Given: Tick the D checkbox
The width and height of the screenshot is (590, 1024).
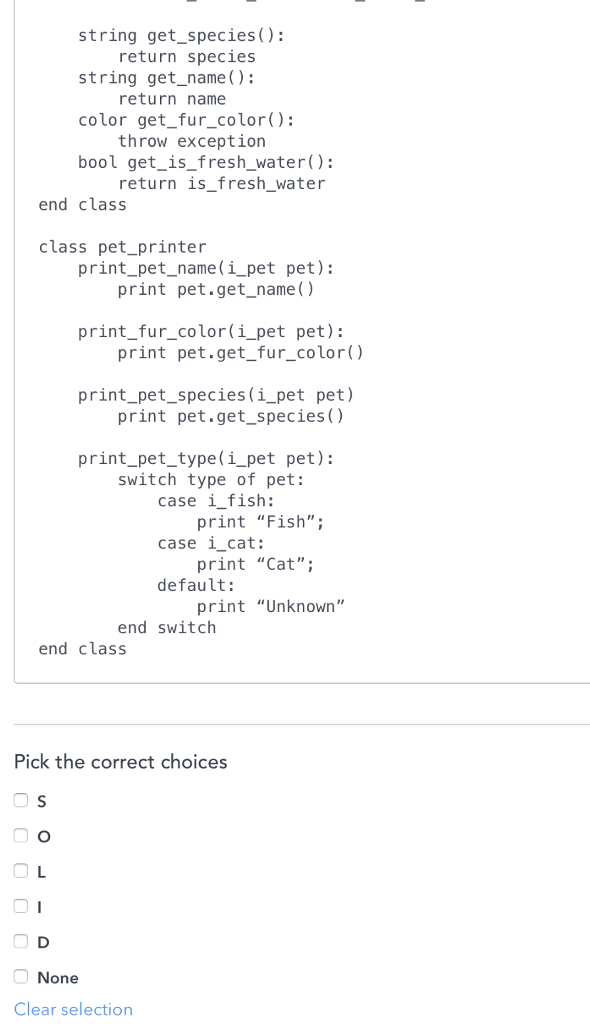Looking at the screenshot, I should (20, 942).
